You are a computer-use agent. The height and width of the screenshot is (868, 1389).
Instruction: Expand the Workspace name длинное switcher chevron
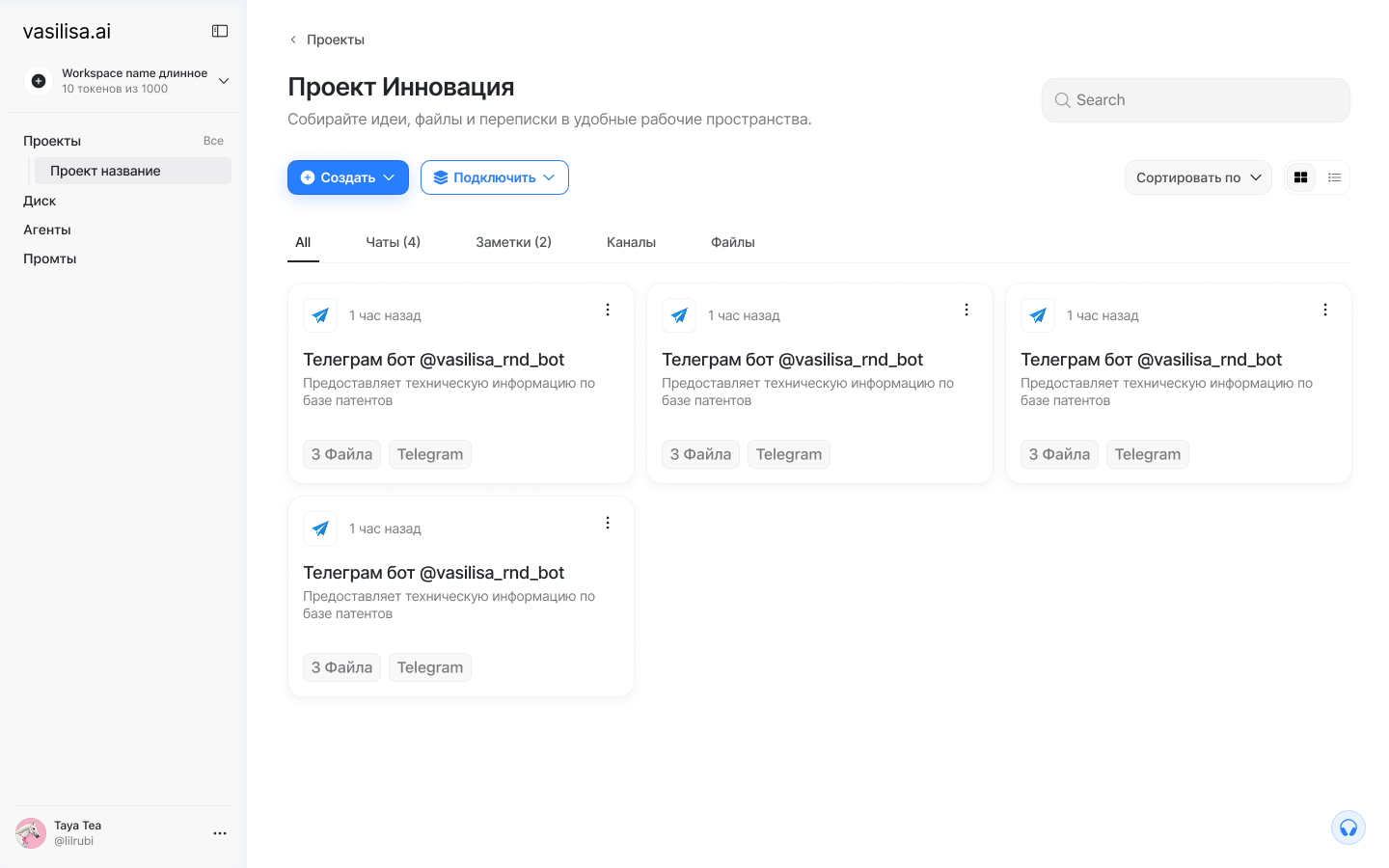(x=224, y=81)
